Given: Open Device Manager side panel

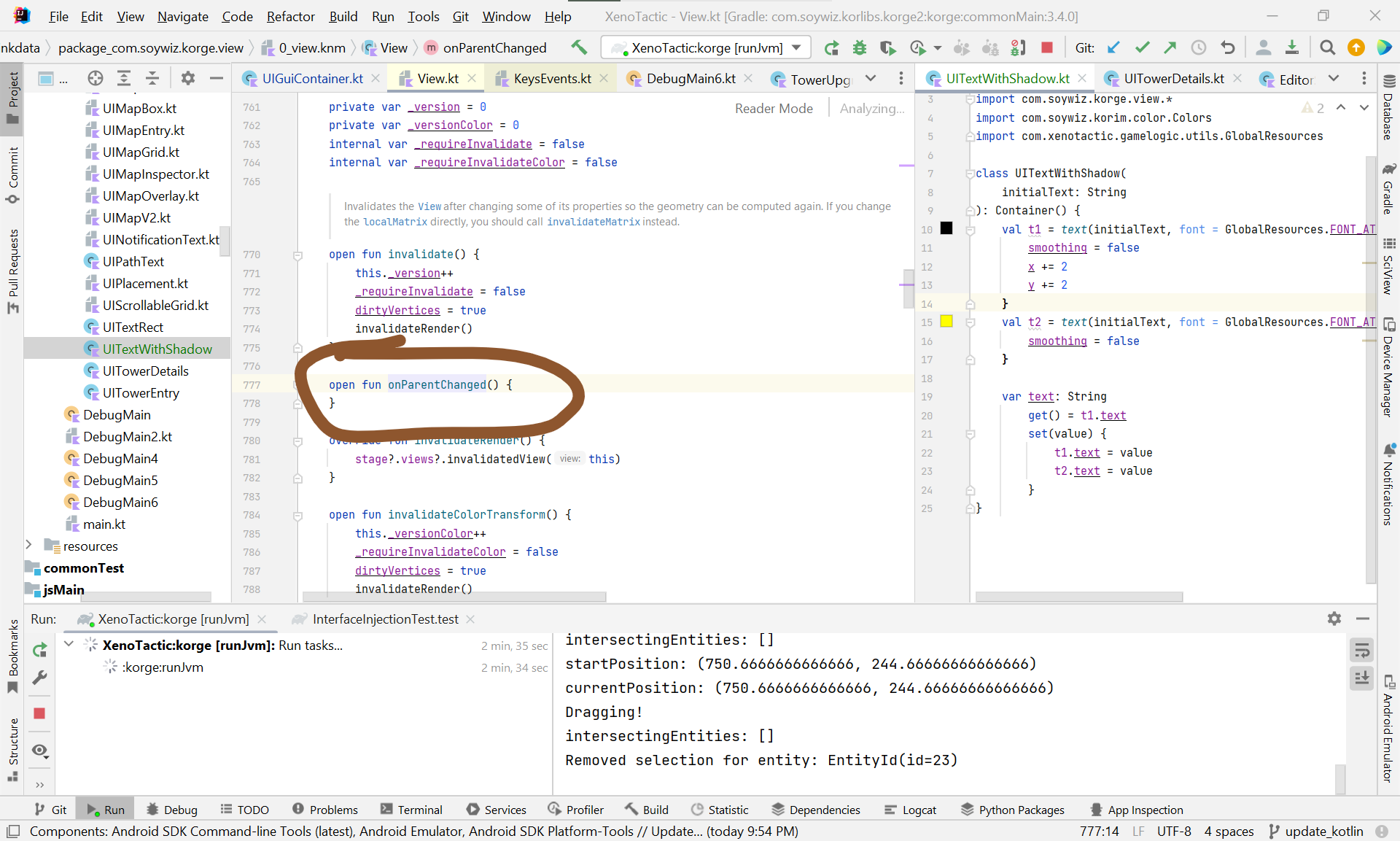Looking at the screenshot, I should [1388, 368].
